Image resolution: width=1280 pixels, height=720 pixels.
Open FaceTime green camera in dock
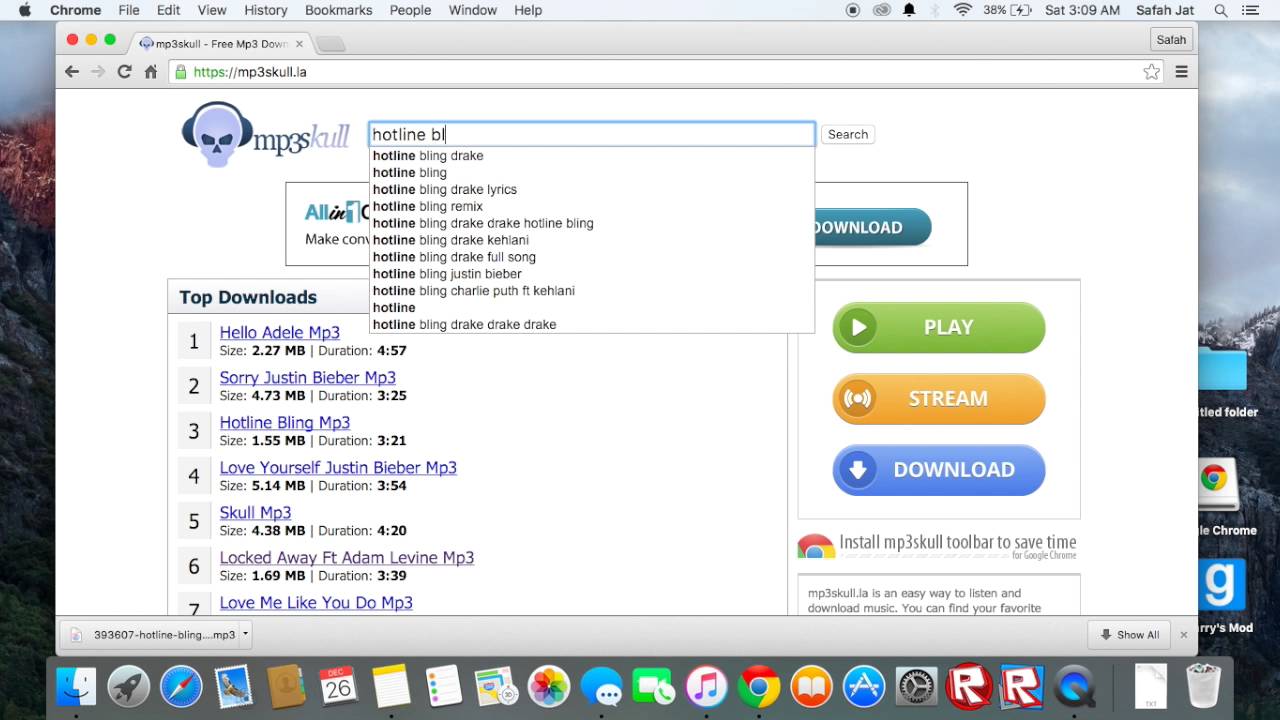click(653, 686)
